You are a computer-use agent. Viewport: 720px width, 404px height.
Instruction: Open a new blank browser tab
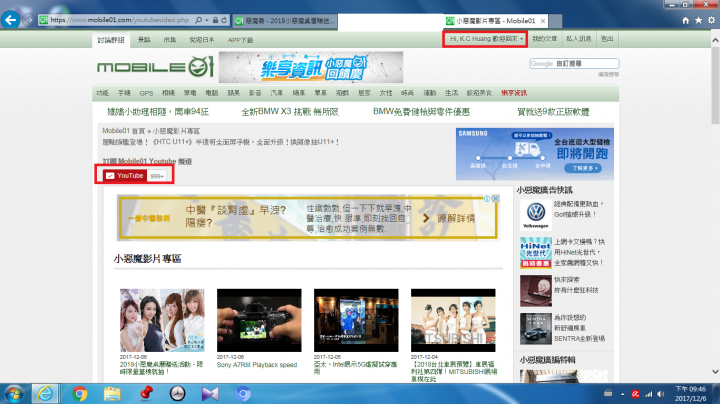click(556, 21)
